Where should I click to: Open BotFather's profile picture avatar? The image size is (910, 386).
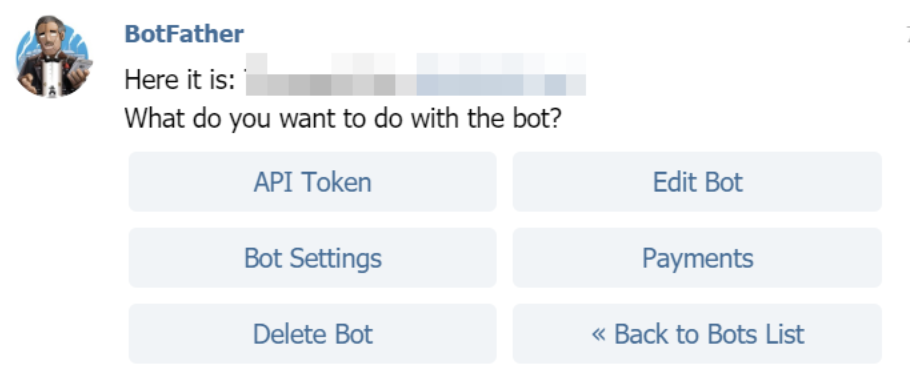click(53, 56)
